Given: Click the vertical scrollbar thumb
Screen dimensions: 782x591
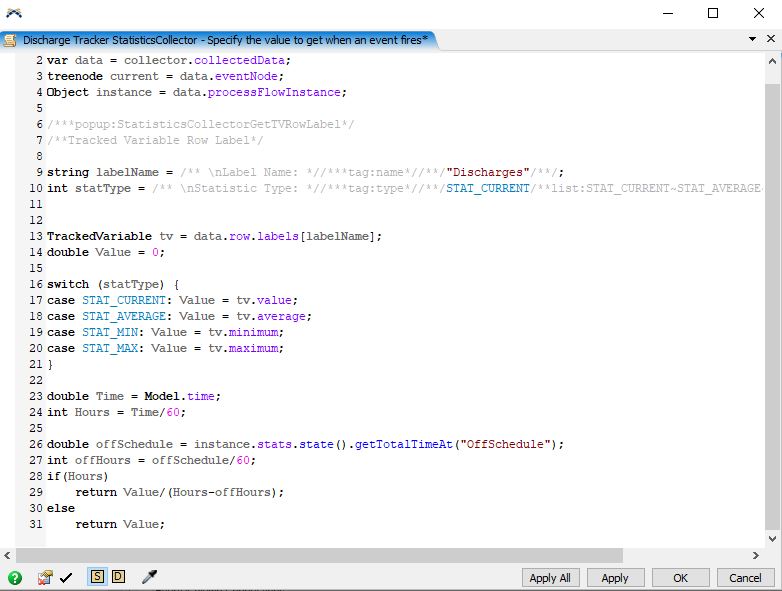Looking at the screenshot, I should [772, 307].
